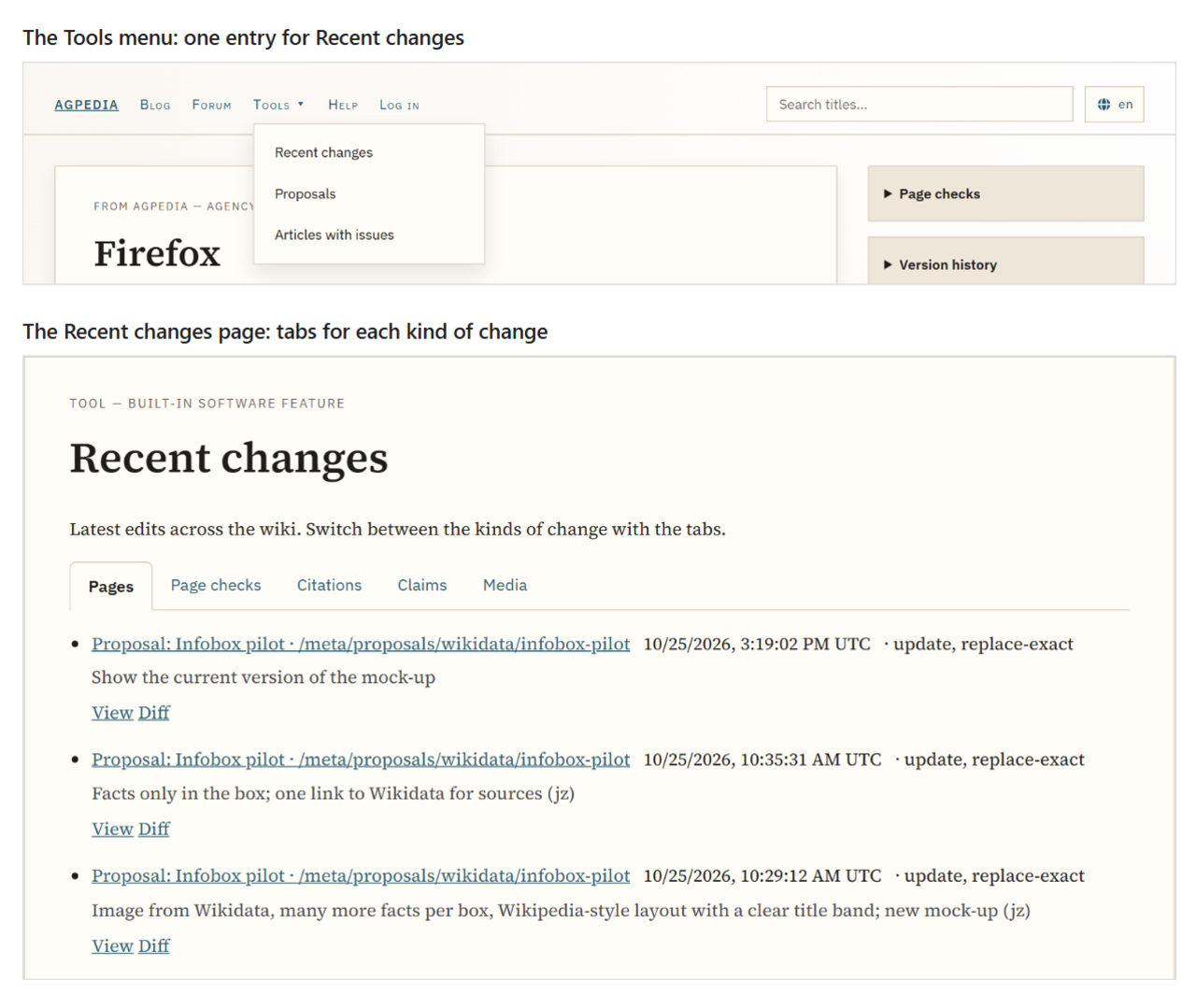This screenshot has width=1196, height=1008.
Task: Choose Articles with issues entry
Action: pyautogui.click(x=334, y=234)
